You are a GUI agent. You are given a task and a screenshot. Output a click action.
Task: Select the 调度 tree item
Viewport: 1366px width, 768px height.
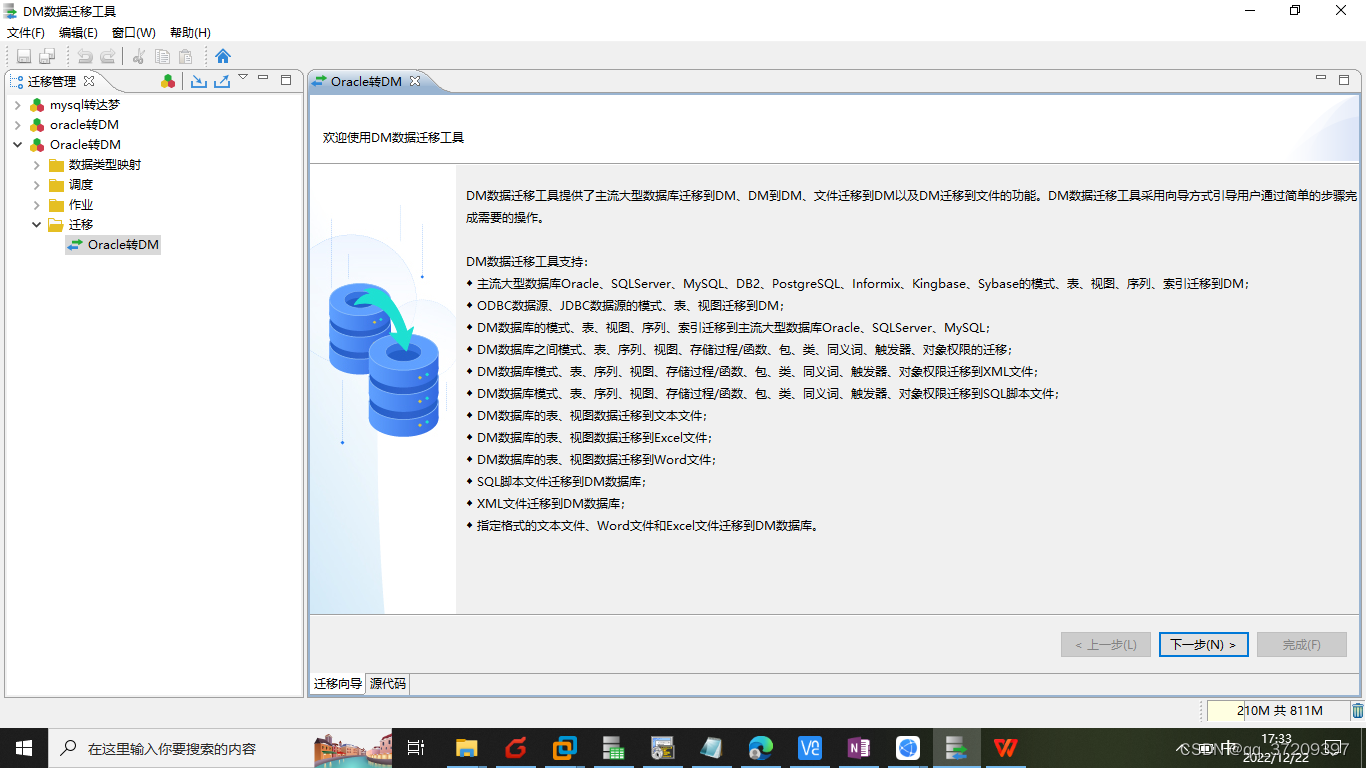pos(81,185)
